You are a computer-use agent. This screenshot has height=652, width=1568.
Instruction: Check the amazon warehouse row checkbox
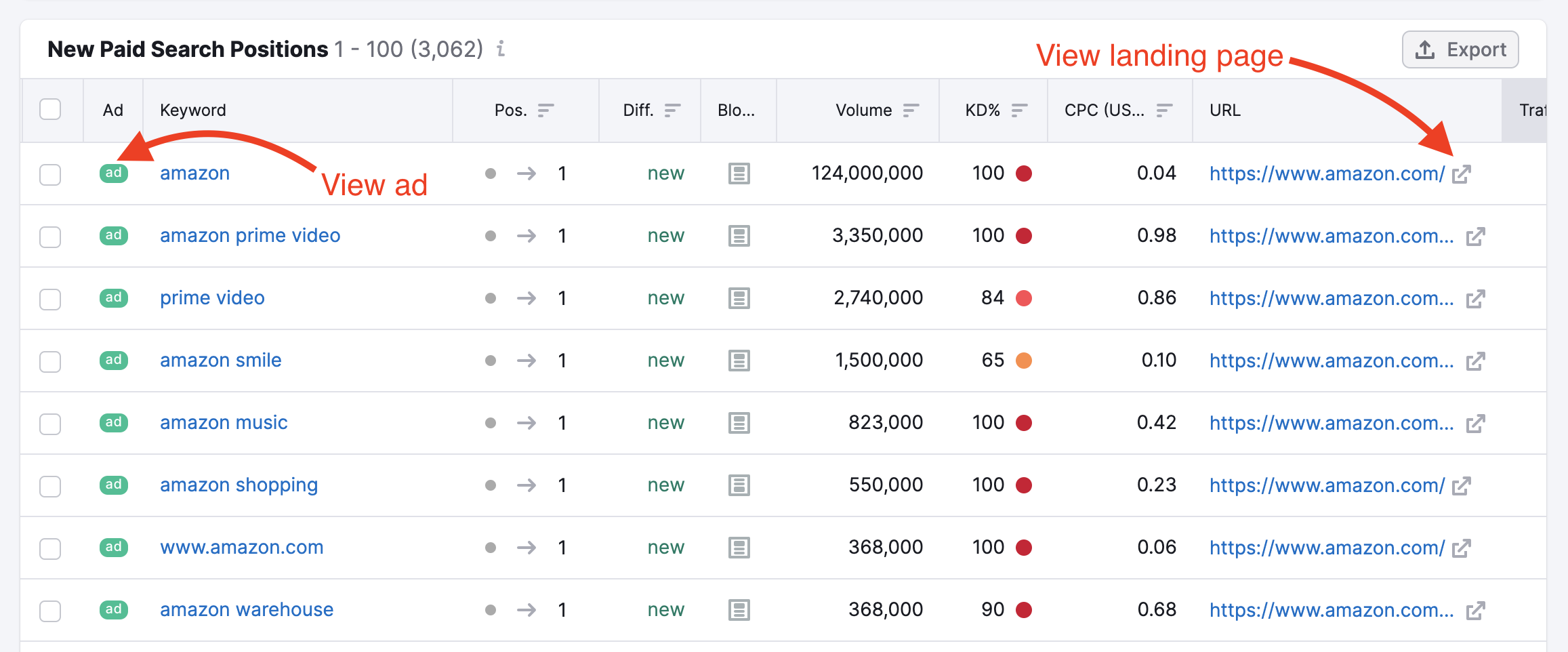tap(50, 611)
